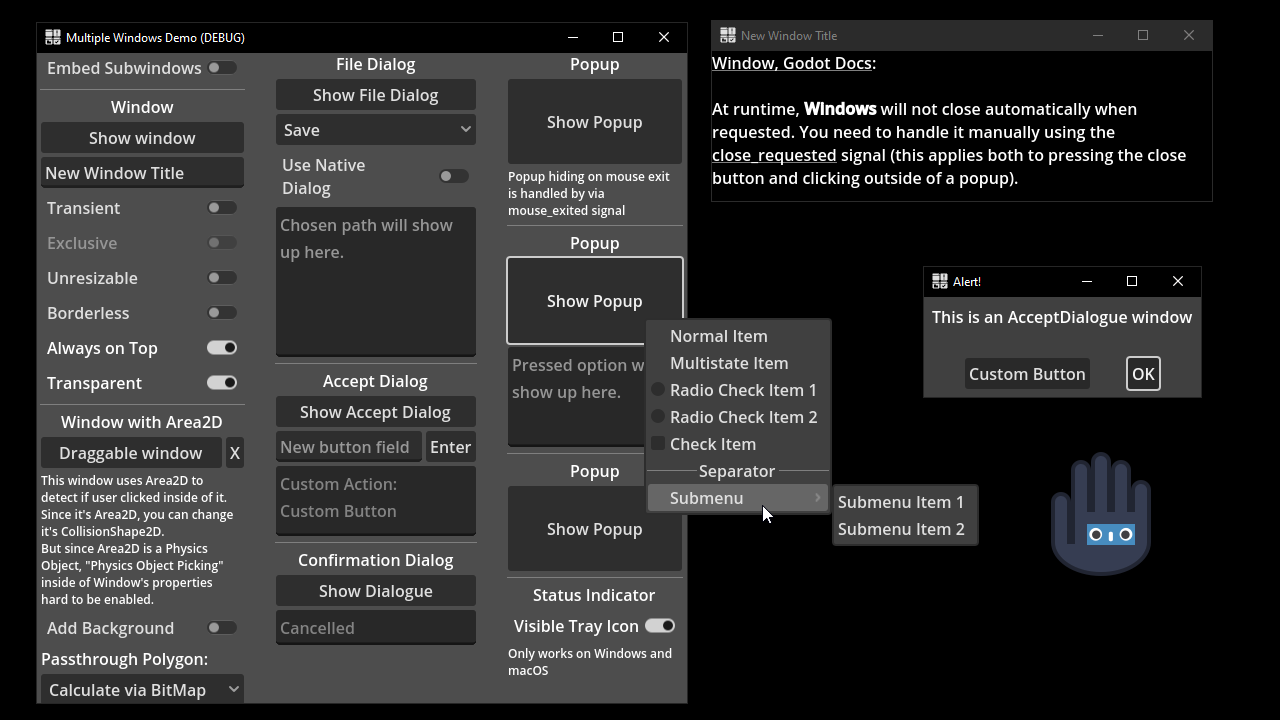
Task: Turn off the Visible Tray Icon toggle
Action: [660, 625]
